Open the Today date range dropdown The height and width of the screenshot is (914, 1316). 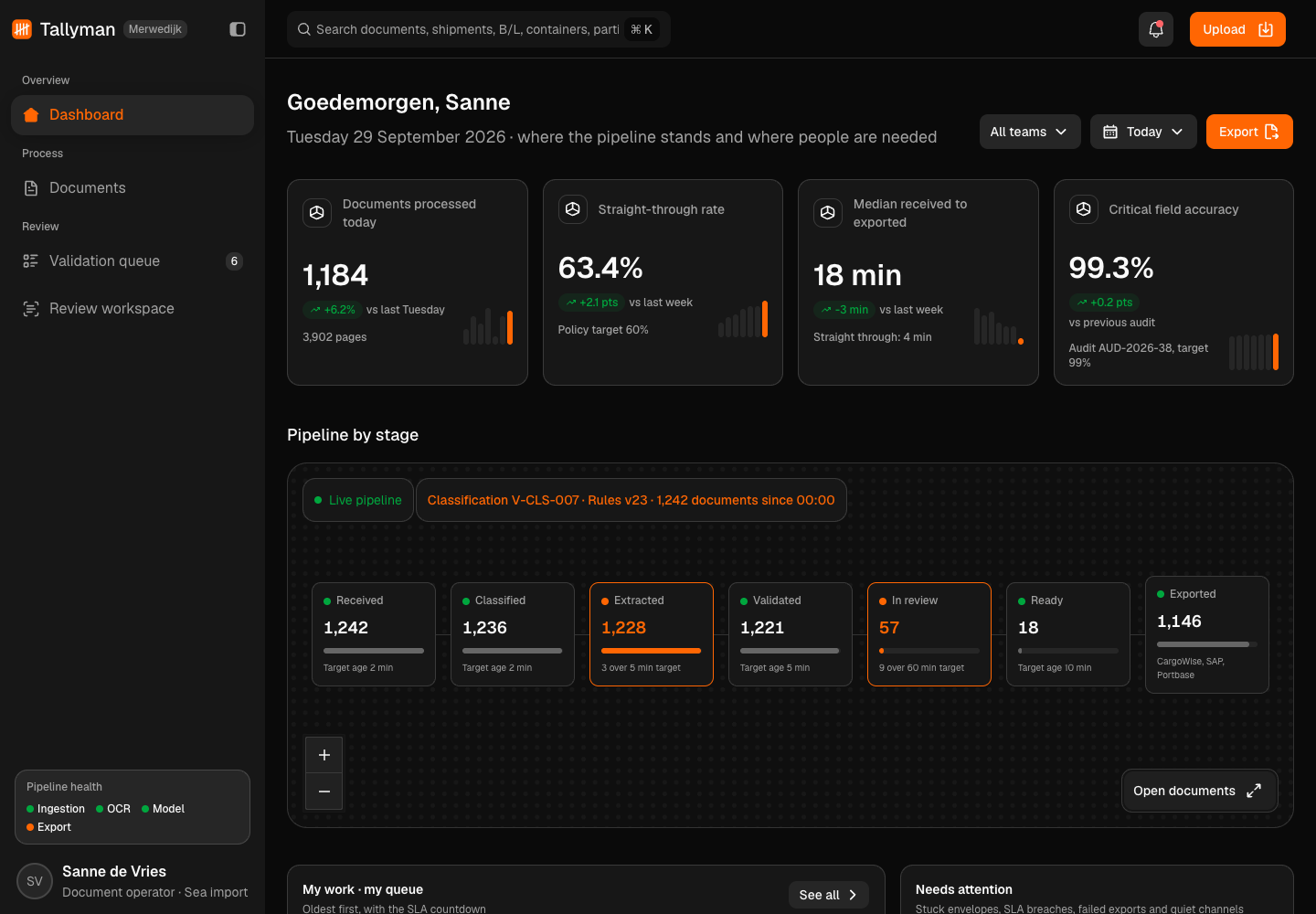click(1143, 132)
